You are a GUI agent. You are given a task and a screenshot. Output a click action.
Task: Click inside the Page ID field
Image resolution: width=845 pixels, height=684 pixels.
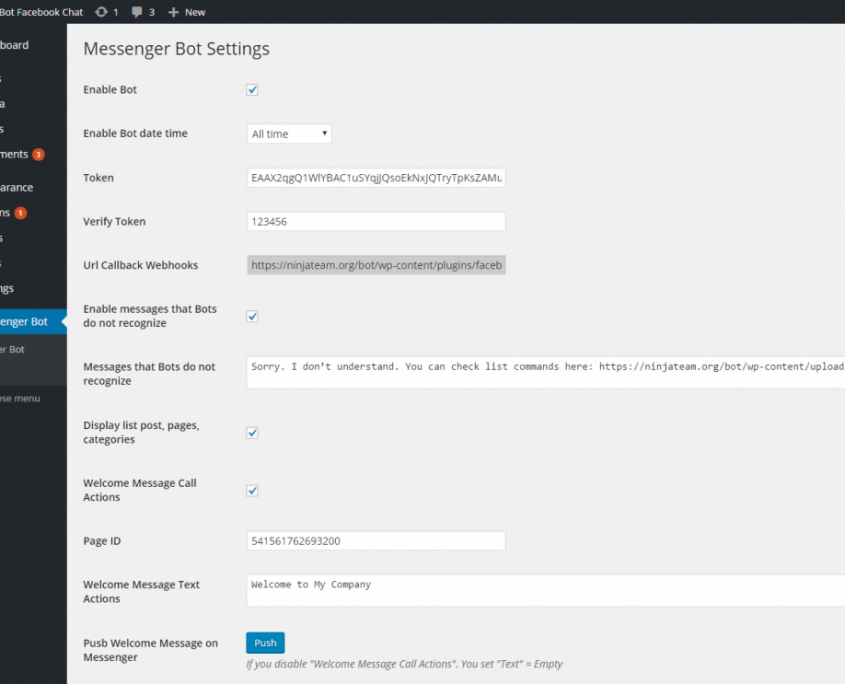click(x=376, y=540)
